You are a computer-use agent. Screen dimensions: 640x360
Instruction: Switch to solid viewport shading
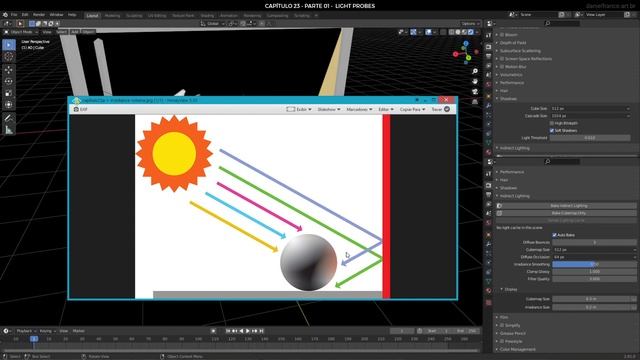458,32
